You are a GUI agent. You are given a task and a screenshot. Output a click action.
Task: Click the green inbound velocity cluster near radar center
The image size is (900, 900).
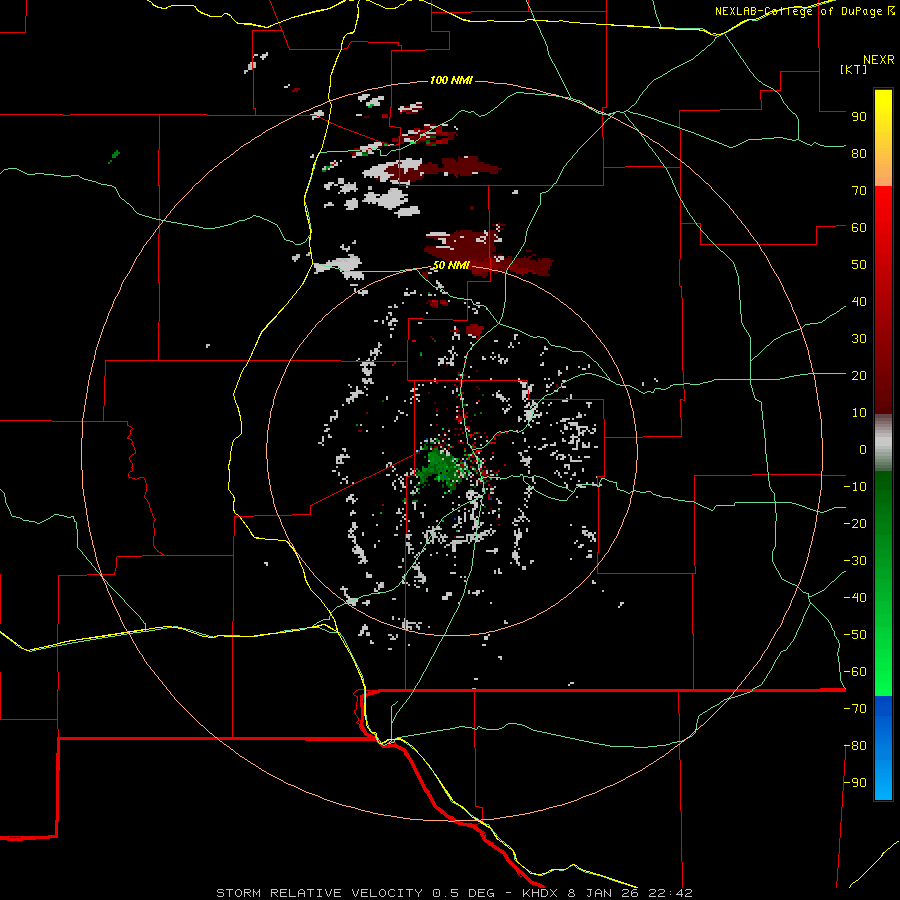(x=439, y=468)
